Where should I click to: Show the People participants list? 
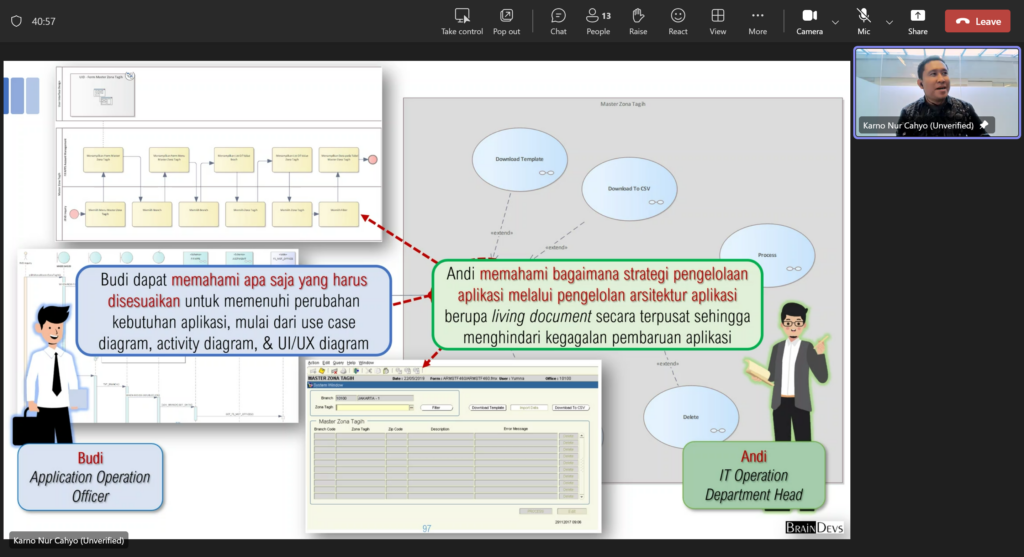[598, 16]
